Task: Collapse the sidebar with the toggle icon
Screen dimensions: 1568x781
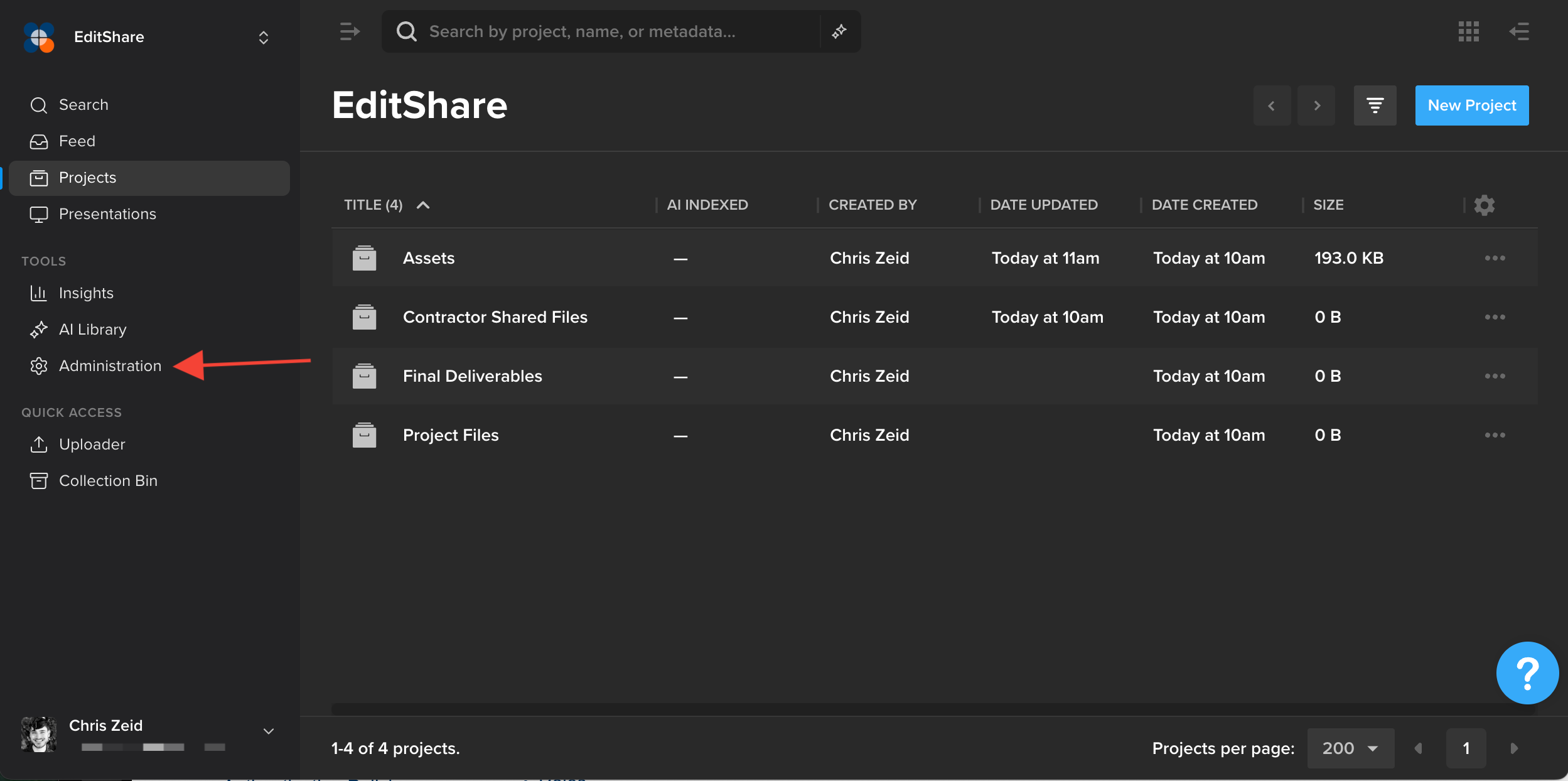Action: (x=350, y=31)
